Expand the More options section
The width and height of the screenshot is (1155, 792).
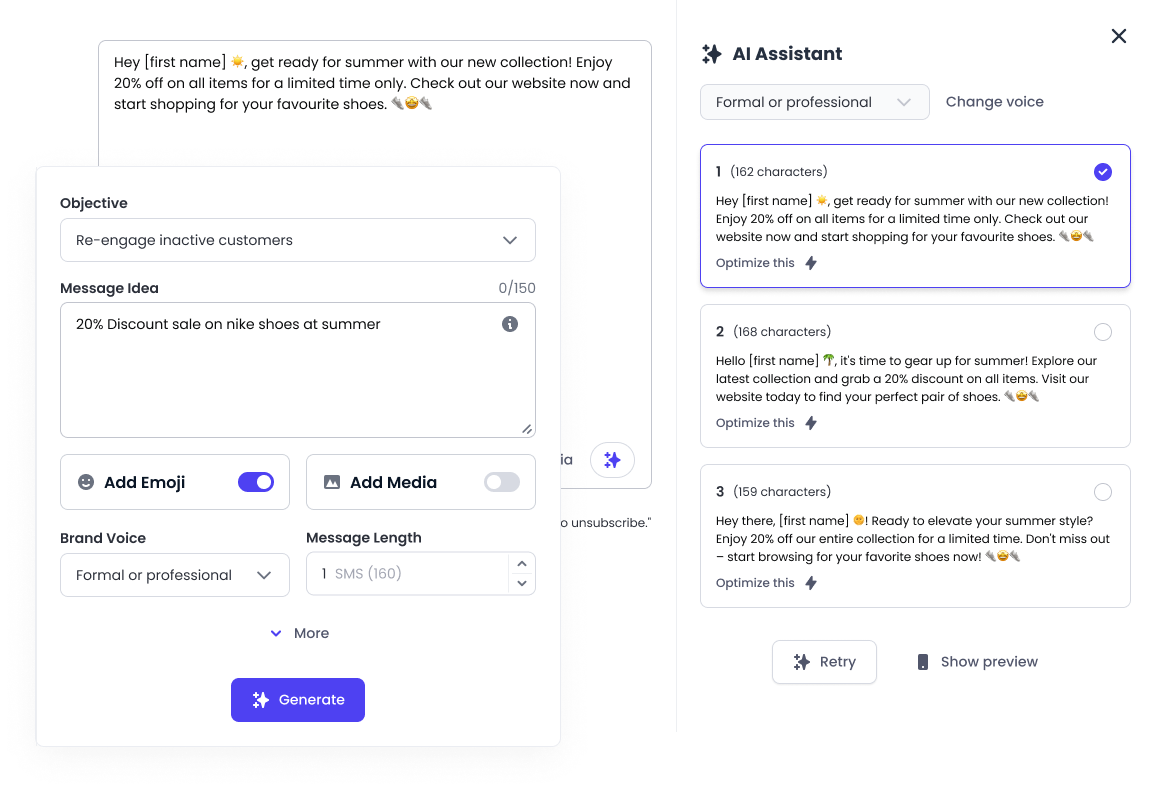click(x=298, y=633)
